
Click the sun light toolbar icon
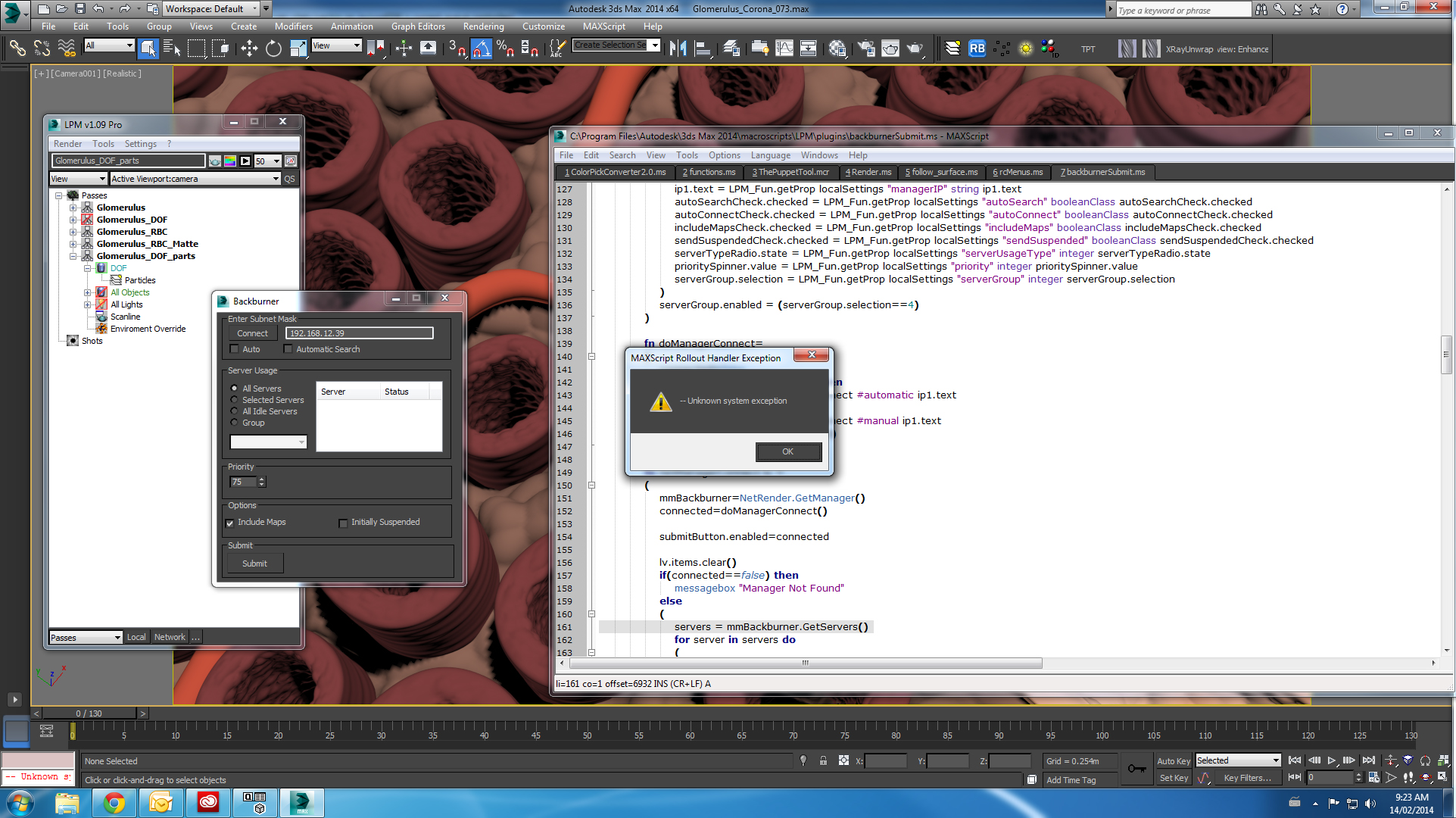[x=1026, y=48]
